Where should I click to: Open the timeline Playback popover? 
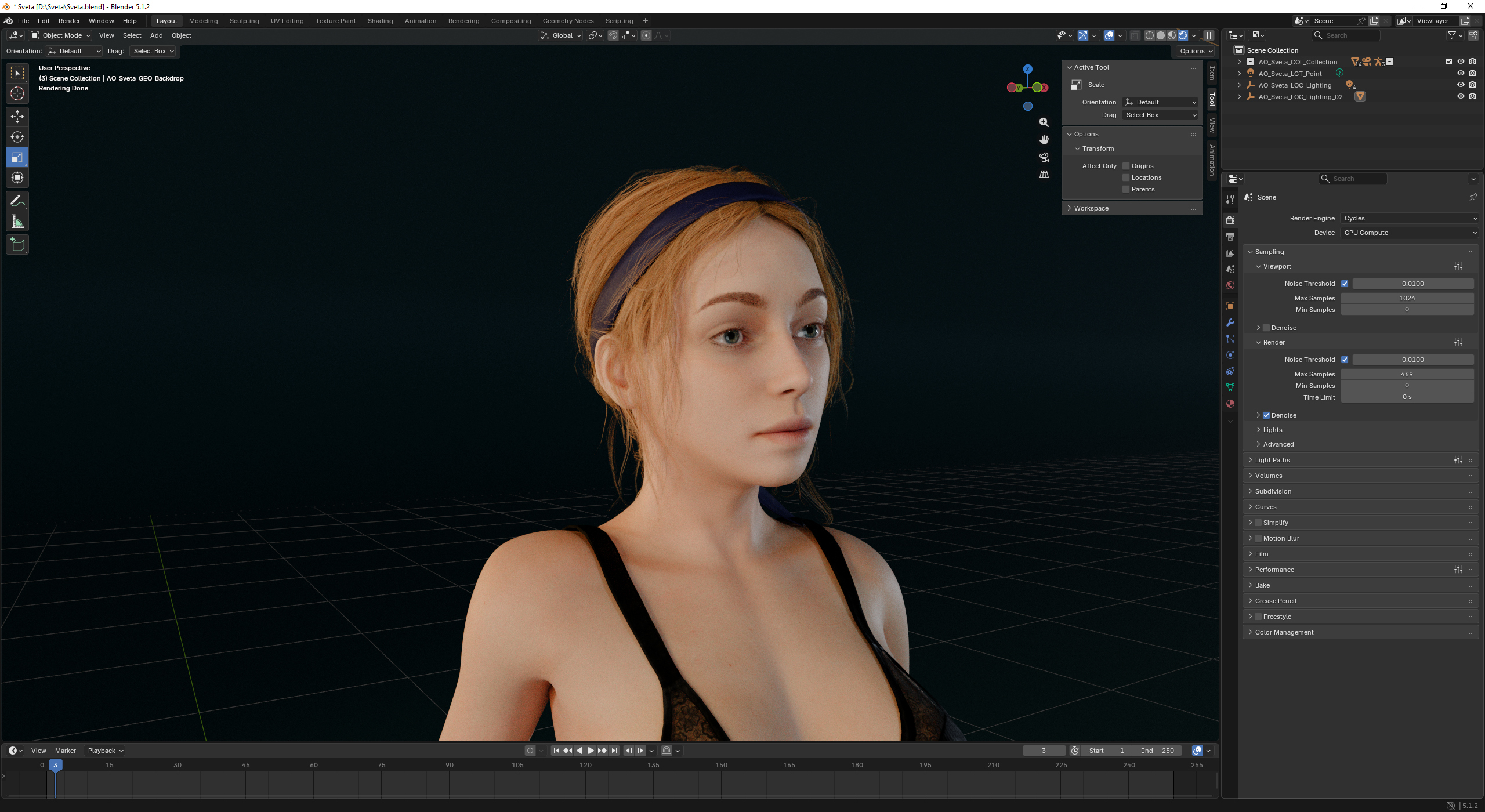tap(105, 751)
